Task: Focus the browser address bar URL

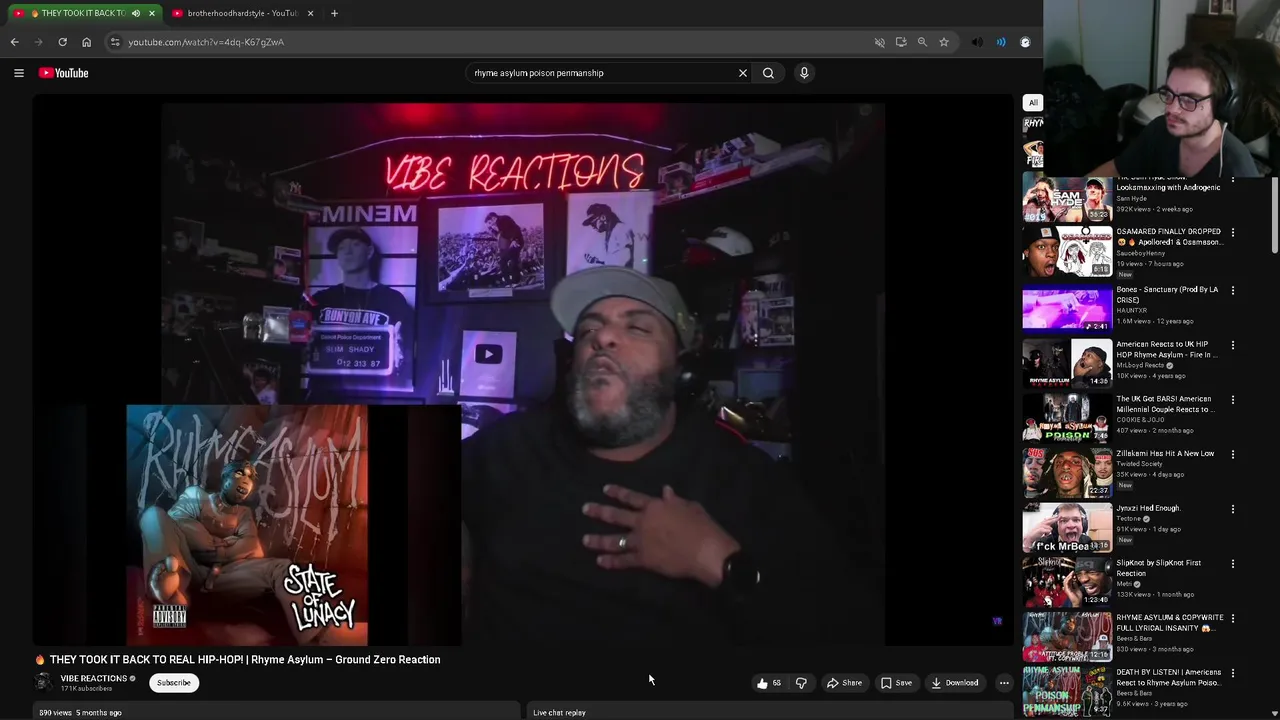Action: click(x=206, y=42)
